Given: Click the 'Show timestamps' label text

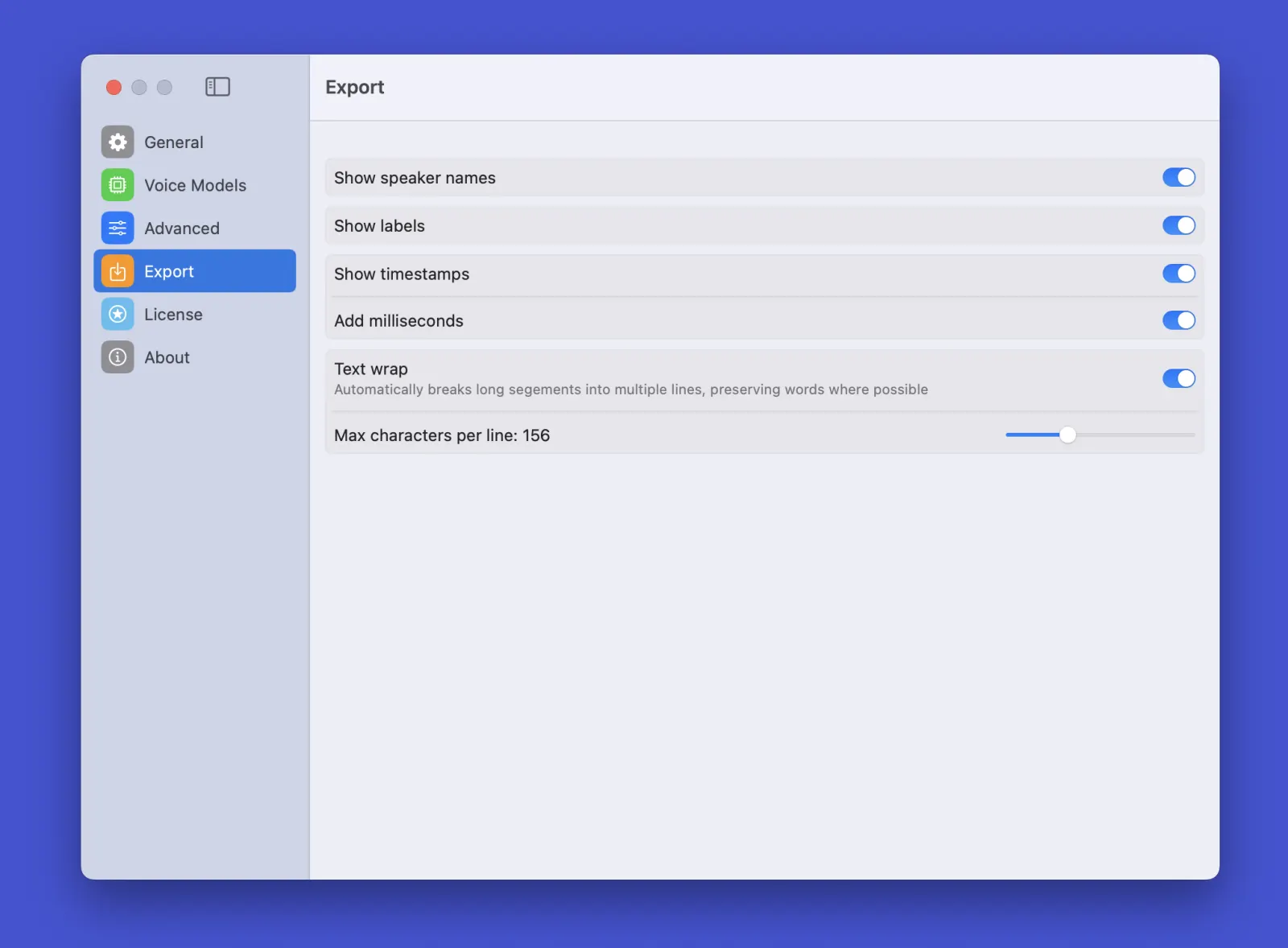Looking at the screenshot, I should pos(402,274).
